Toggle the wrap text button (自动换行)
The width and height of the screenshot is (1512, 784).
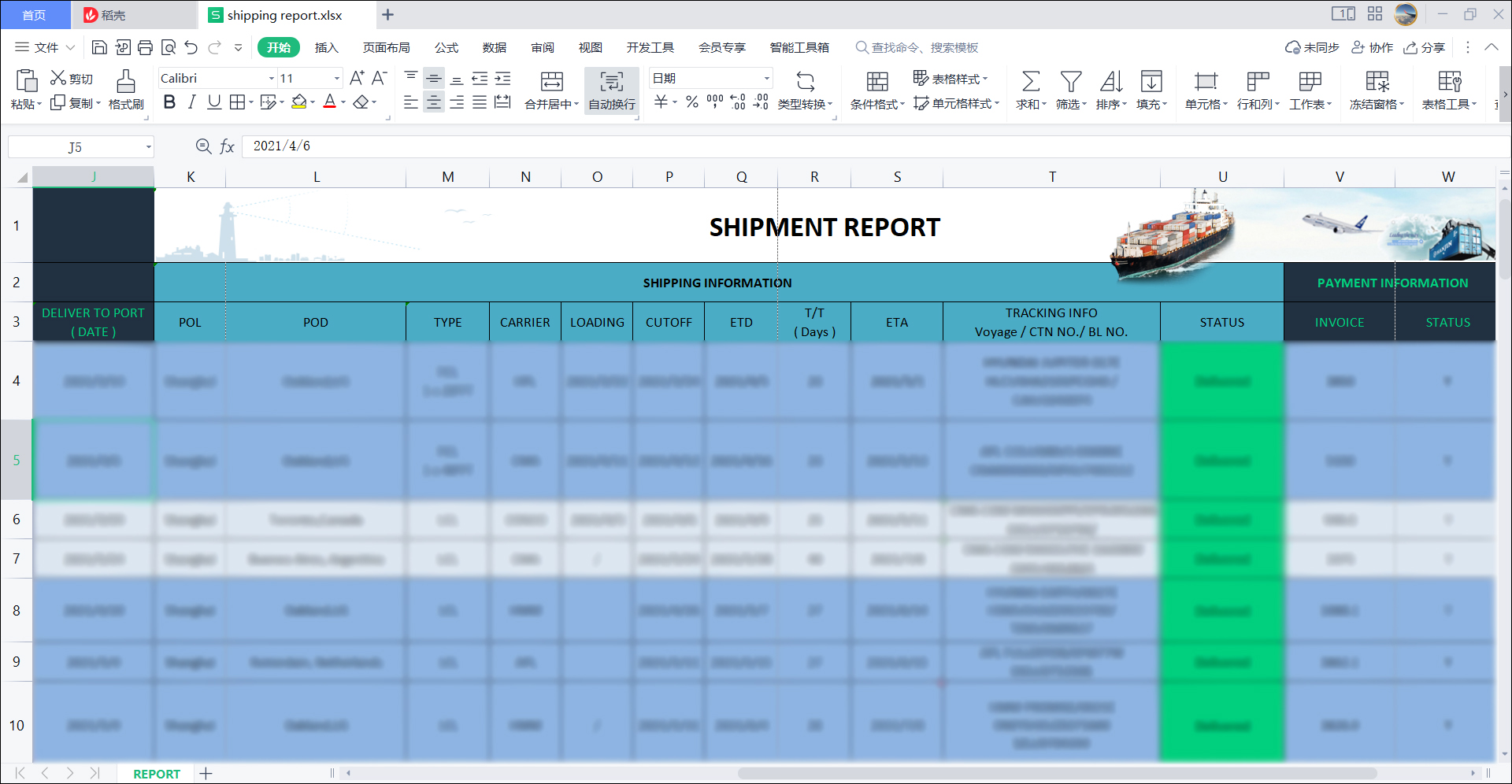pos(612,91)
